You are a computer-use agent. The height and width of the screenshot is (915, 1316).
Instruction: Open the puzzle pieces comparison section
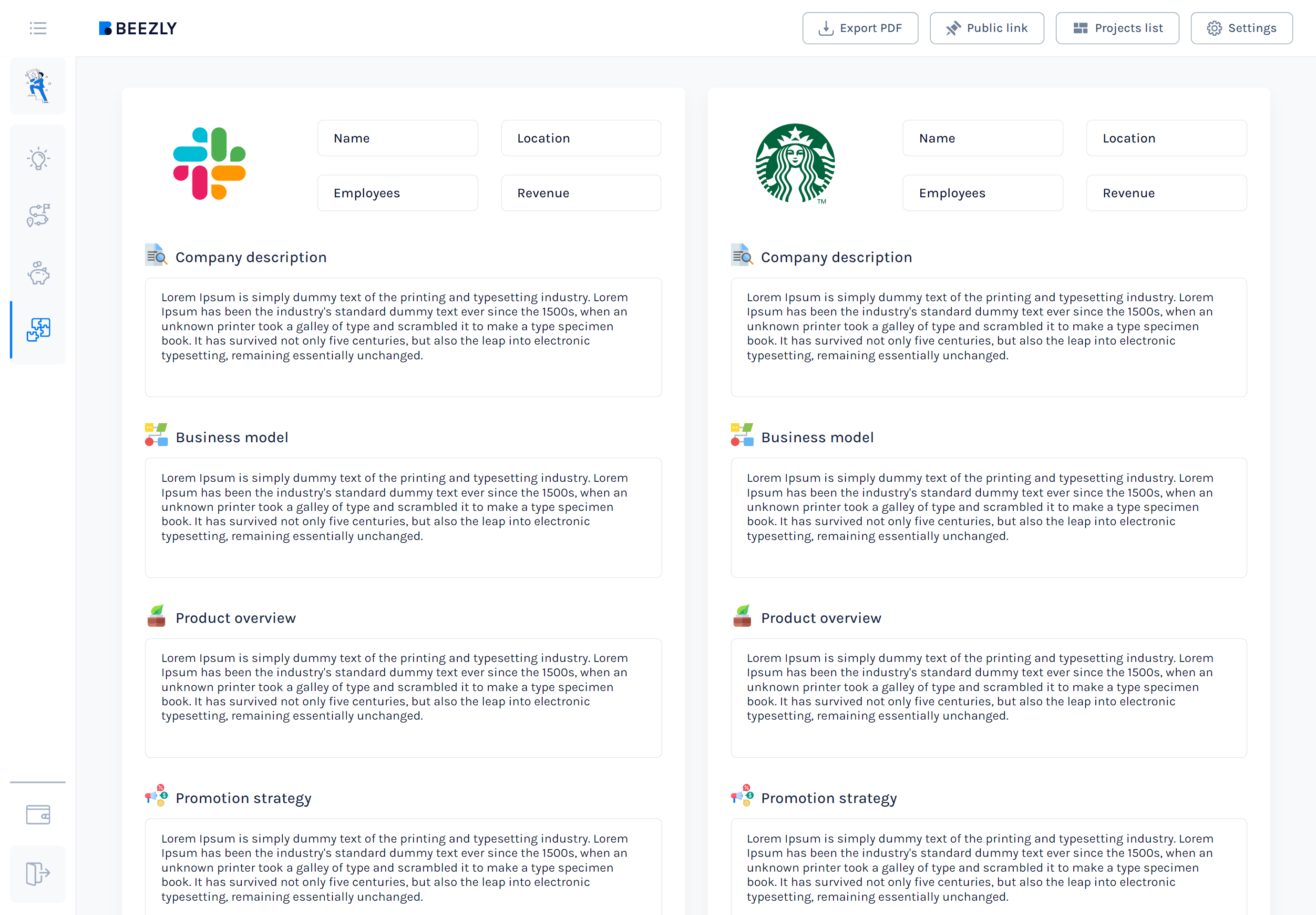point(38,329)
